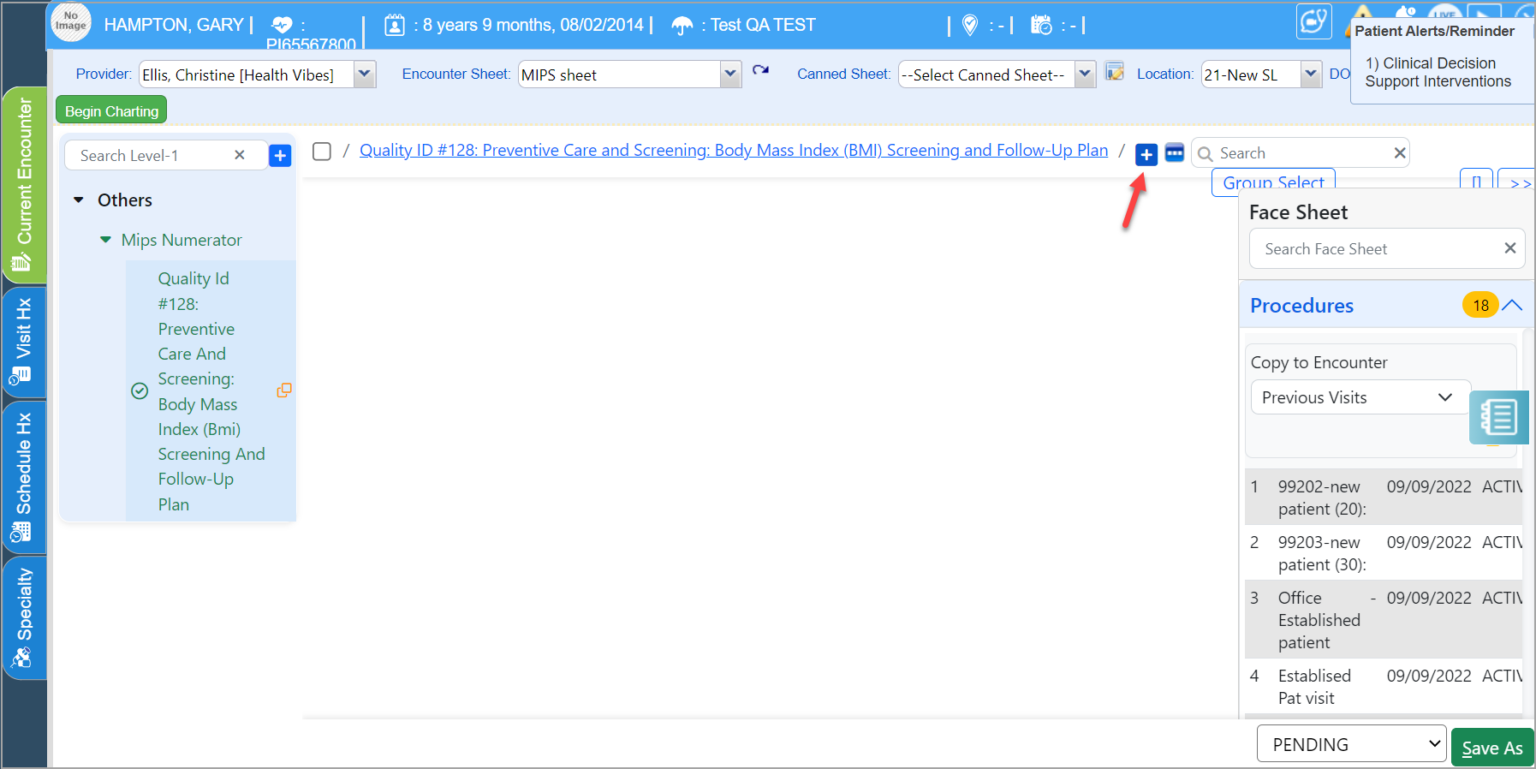This screenshot has width=1536, height=769.
Task: Collapse the Others tree group
Action: pos(79,201)
